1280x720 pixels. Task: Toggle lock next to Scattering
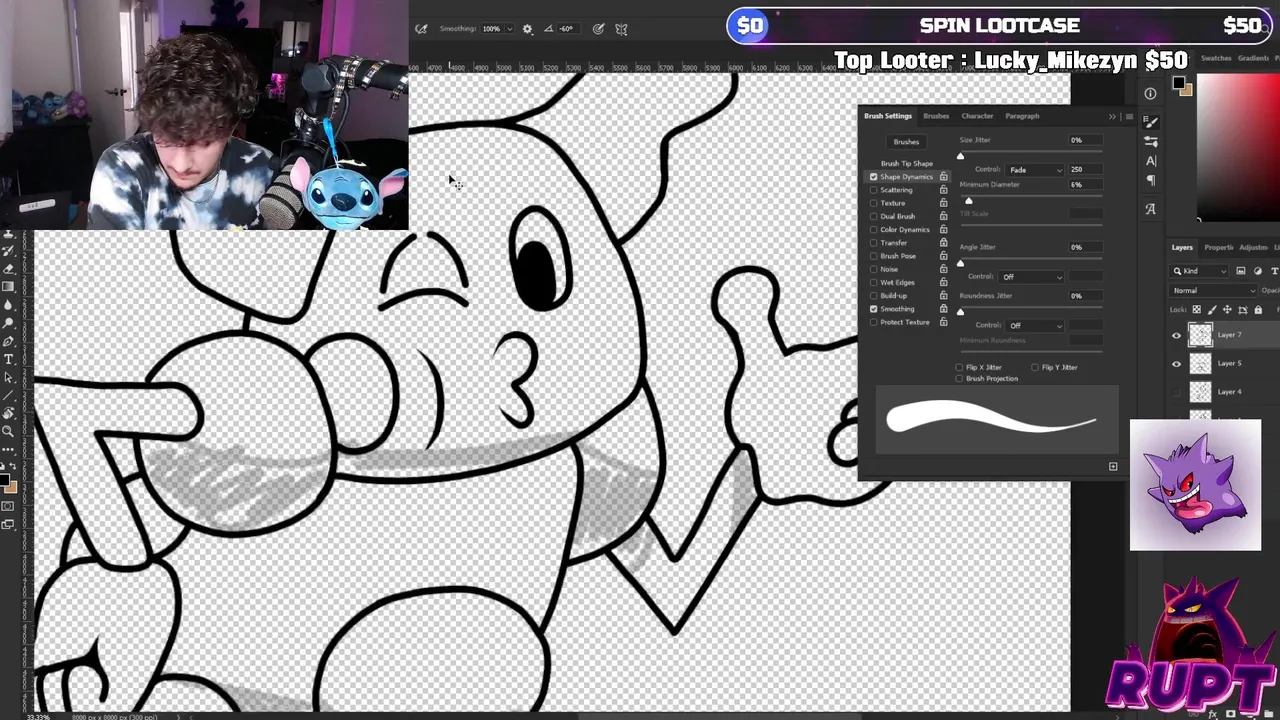(943, 190)
